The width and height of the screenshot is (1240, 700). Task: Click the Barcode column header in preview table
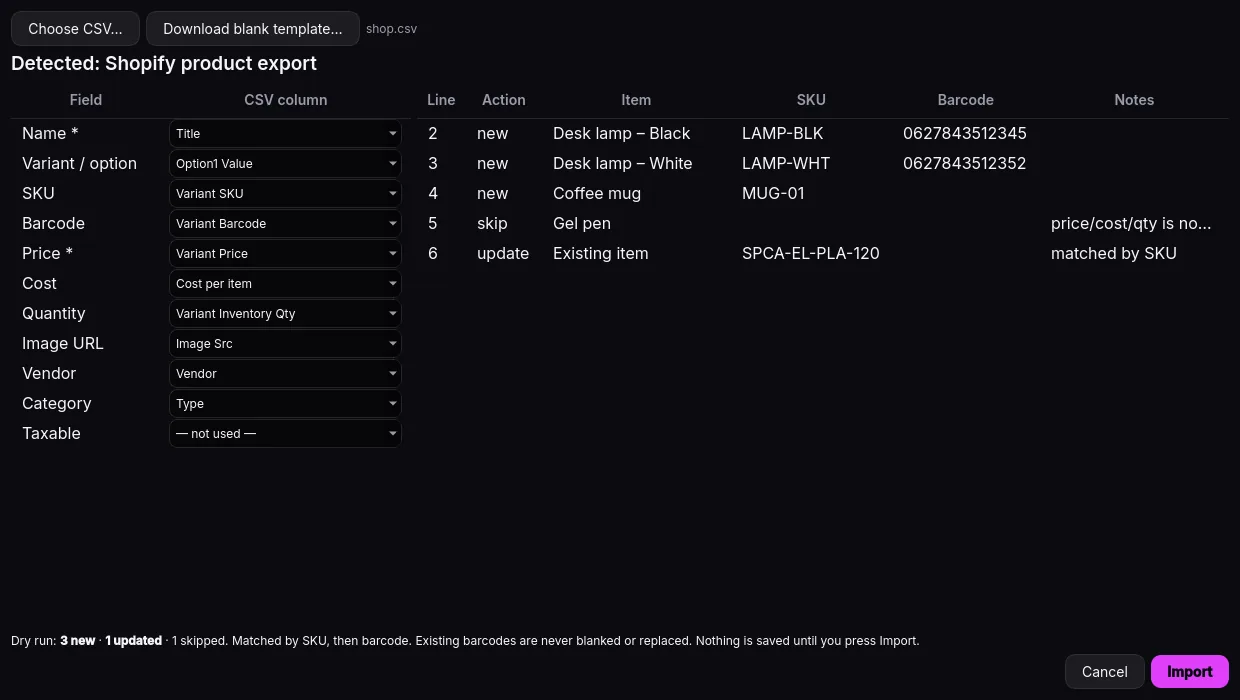coord(966,100)
